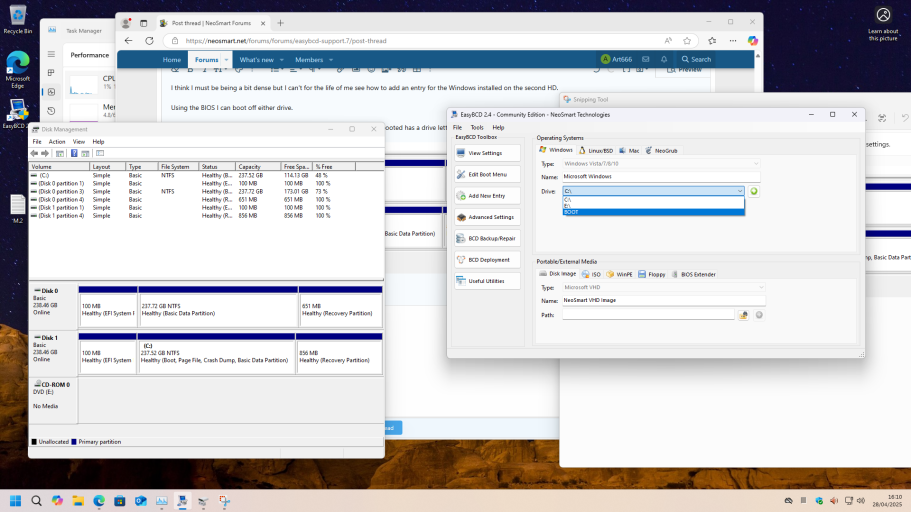Open Edge settings and more menu
Image resolution: width=911 pixels, height=512 pixels.
[x=733, y=41]
